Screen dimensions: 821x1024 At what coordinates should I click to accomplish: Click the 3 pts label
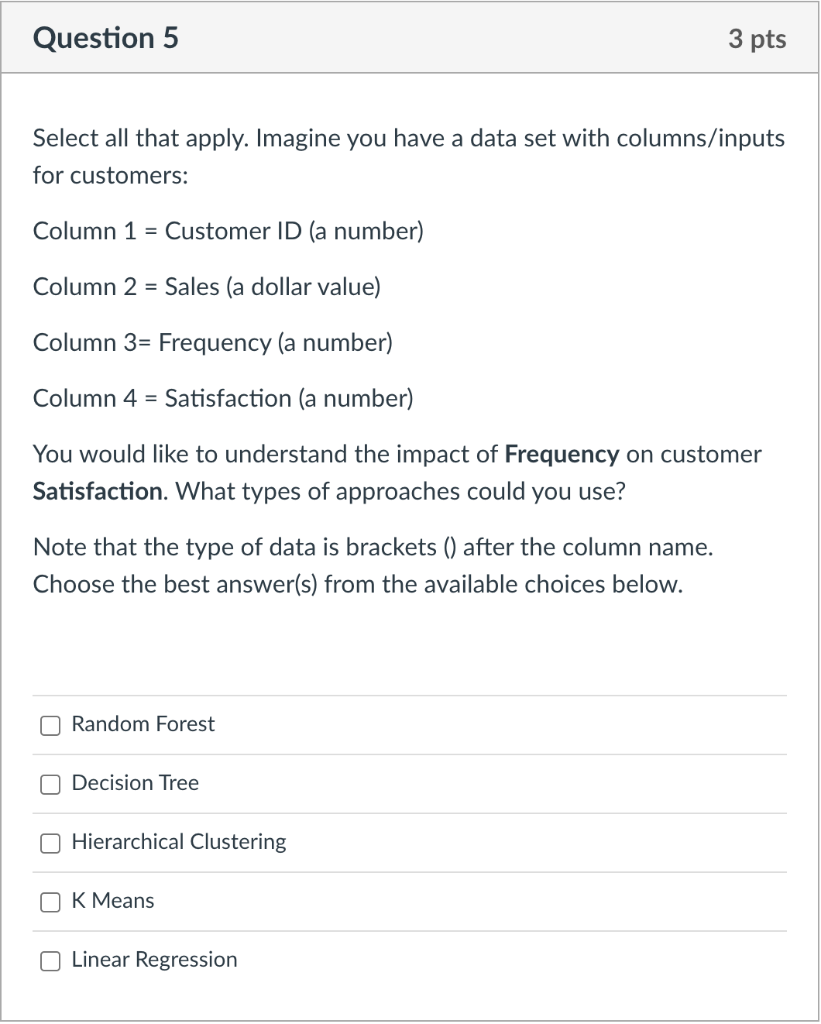click(x=757, y=38)
